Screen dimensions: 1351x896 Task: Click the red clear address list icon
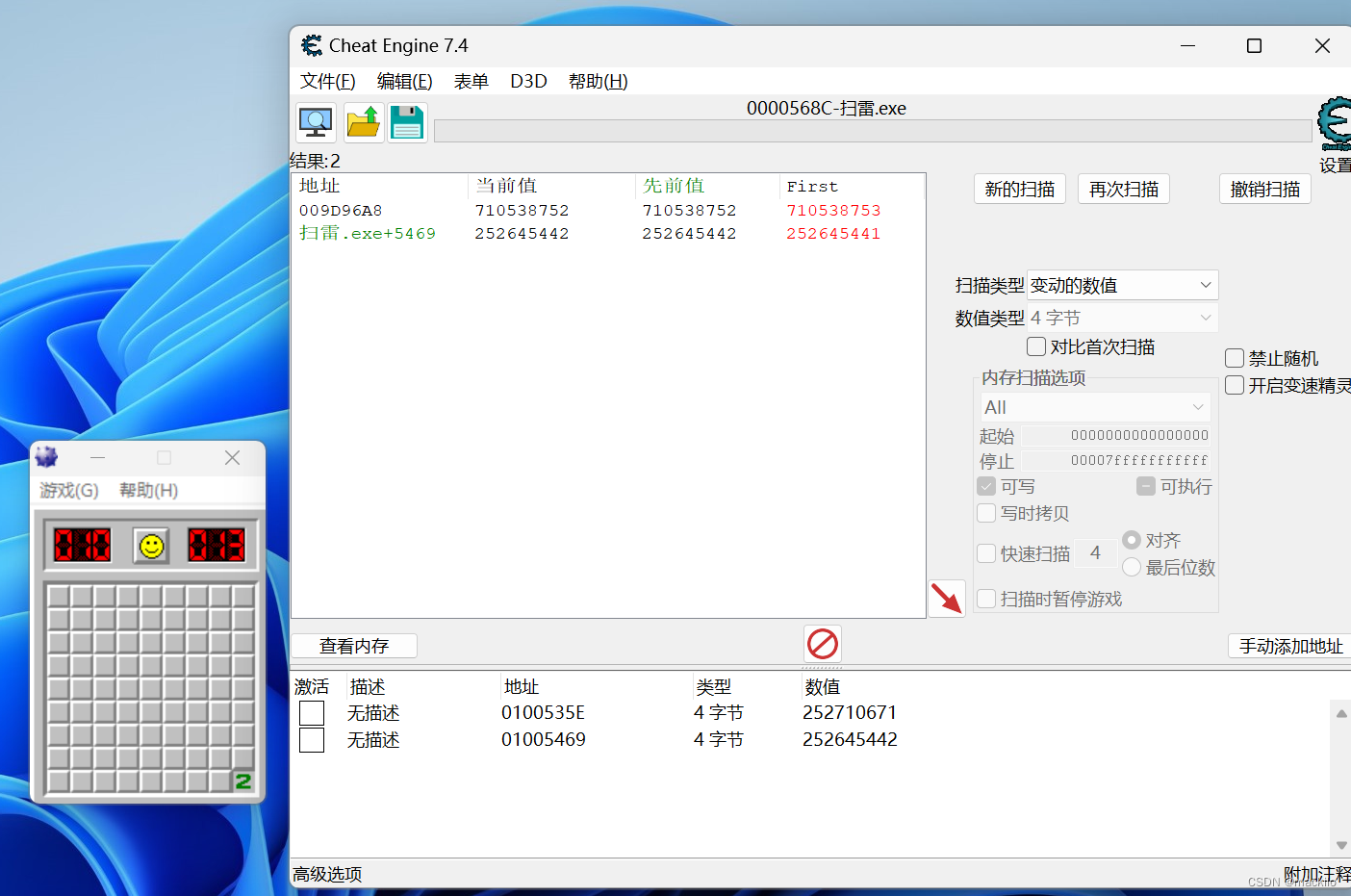click(823, 644)
